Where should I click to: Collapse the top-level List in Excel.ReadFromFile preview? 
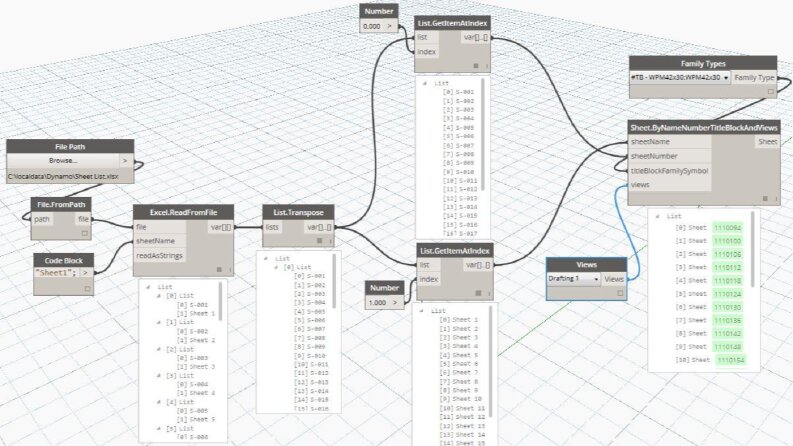coord(148,287)
